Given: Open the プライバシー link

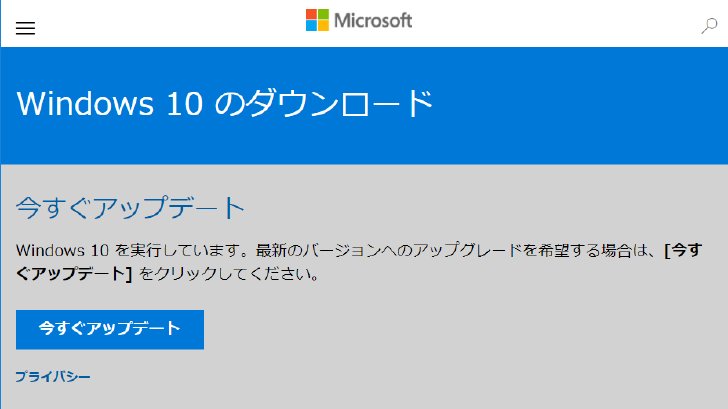Looking at the screenshot, I should coord(53,377).
